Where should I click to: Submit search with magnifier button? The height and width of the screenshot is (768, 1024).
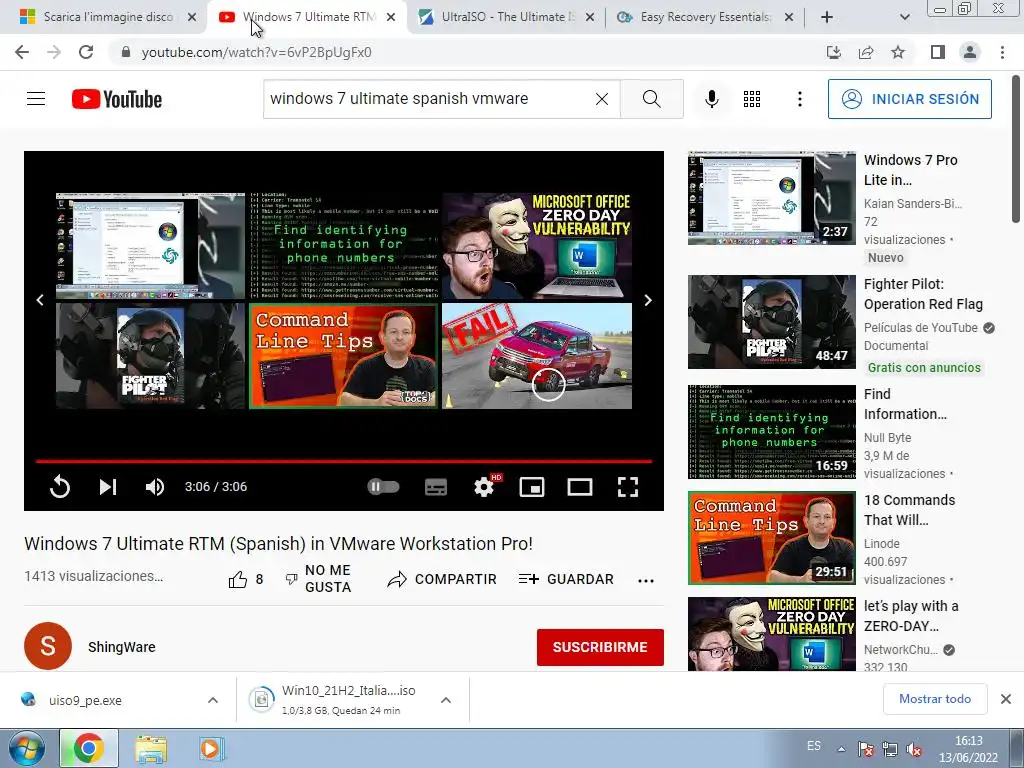[x=652, y=99]
